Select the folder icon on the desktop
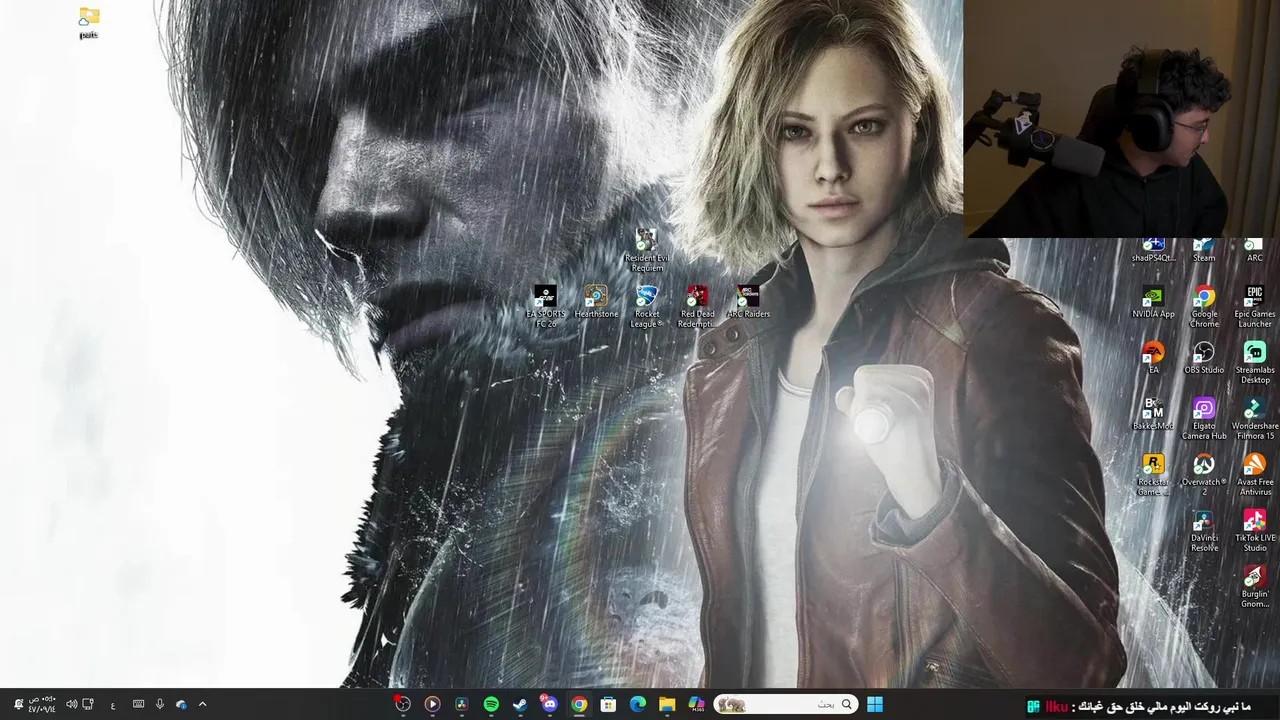 tap(89, 23)
